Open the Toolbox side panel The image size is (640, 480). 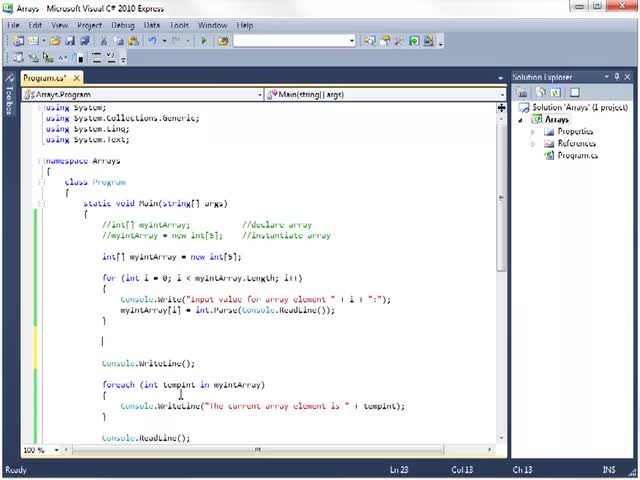point(9,99)
